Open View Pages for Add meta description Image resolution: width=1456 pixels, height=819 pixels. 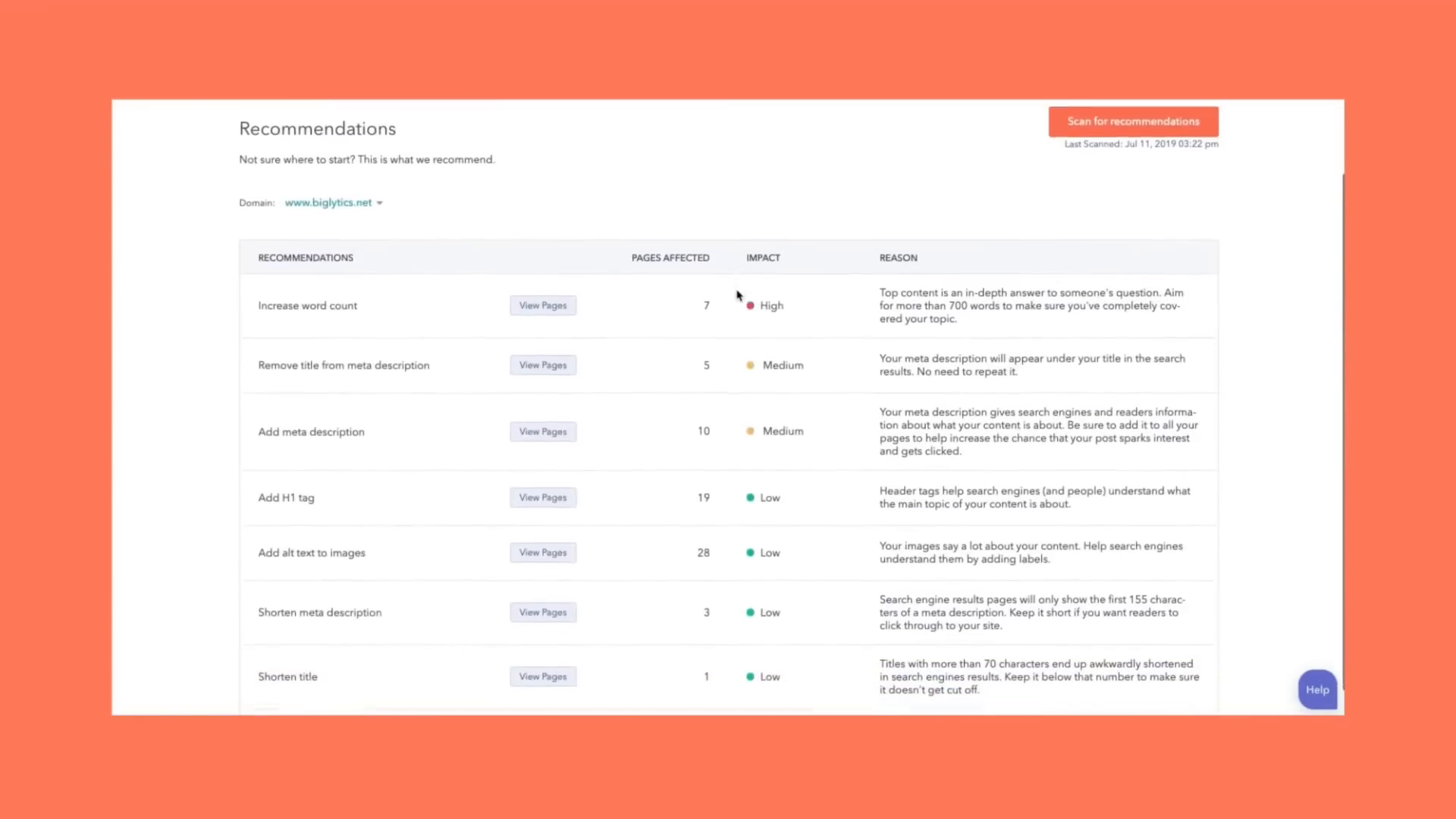543,431
